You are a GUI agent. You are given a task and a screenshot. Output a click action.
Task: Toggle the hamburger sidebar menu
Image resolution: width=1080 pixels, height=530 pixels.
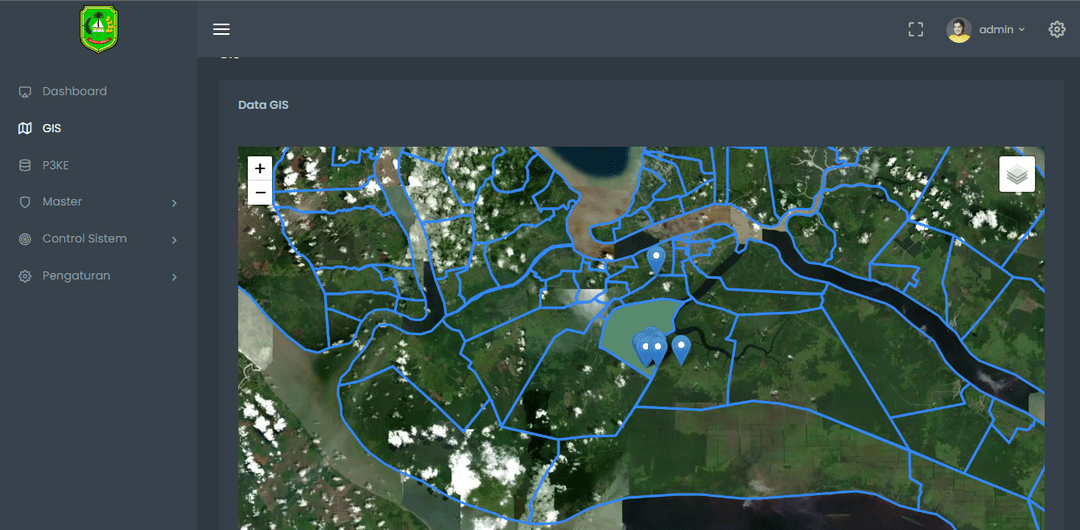221,29
